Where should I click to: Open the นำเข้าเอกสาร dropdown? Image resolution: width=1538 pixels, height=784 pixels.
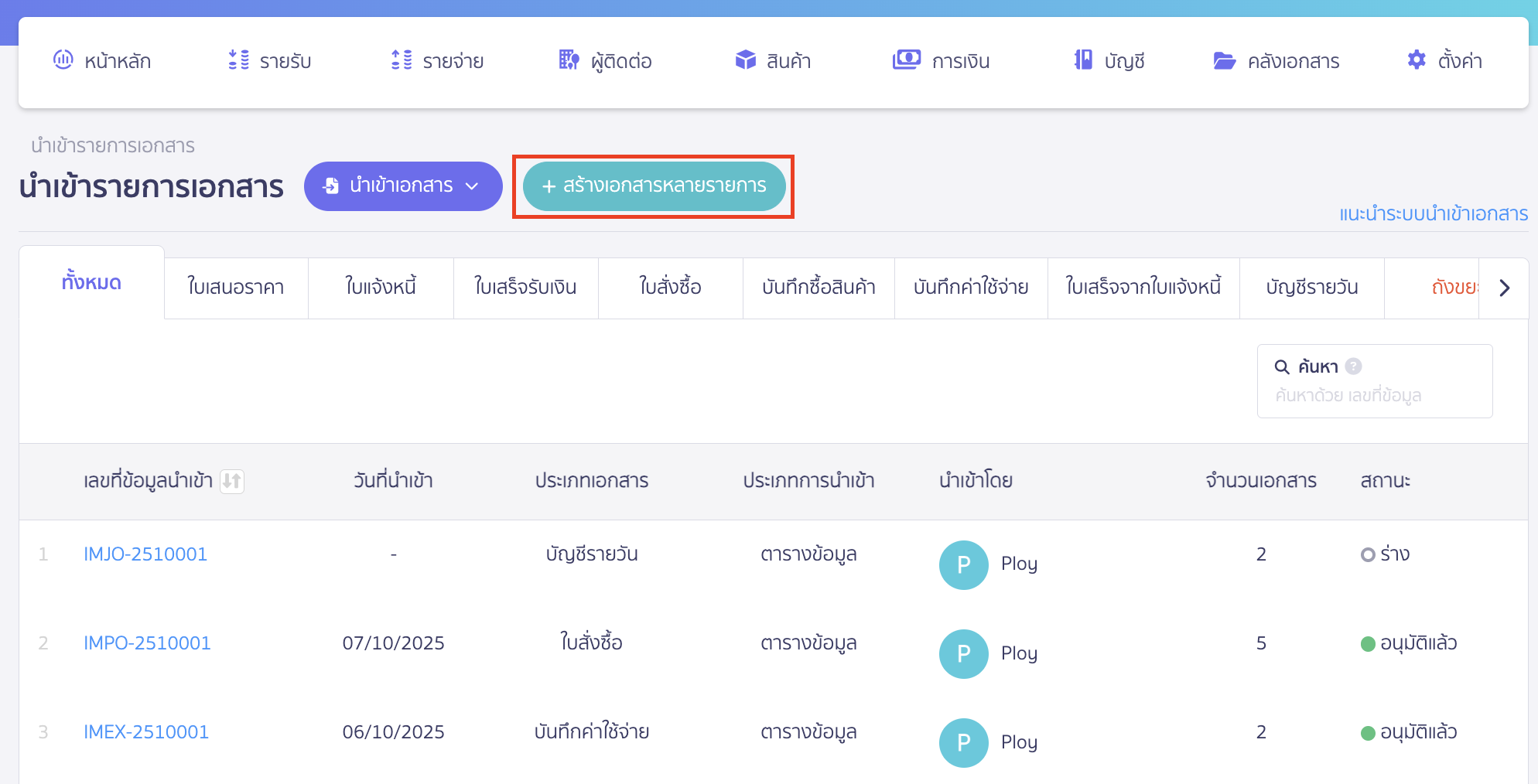(x=403, y=186)
